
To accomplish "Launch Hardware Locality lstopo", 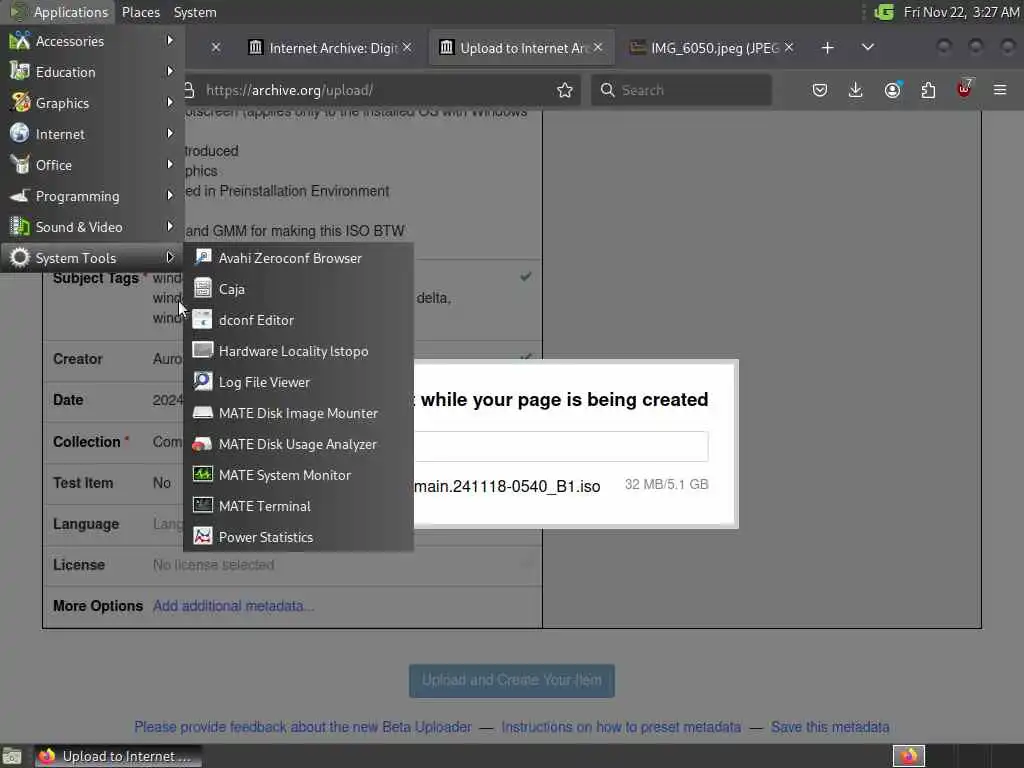I will (298, 351).
